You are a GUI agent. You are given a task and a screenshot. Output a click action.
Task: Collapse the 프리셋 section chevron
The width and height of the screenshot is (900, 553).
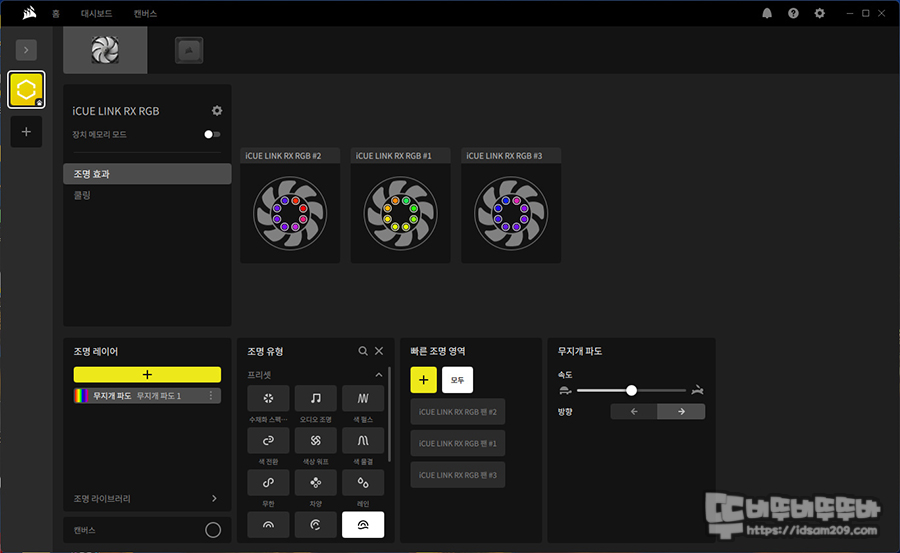[x=379, y=375]
